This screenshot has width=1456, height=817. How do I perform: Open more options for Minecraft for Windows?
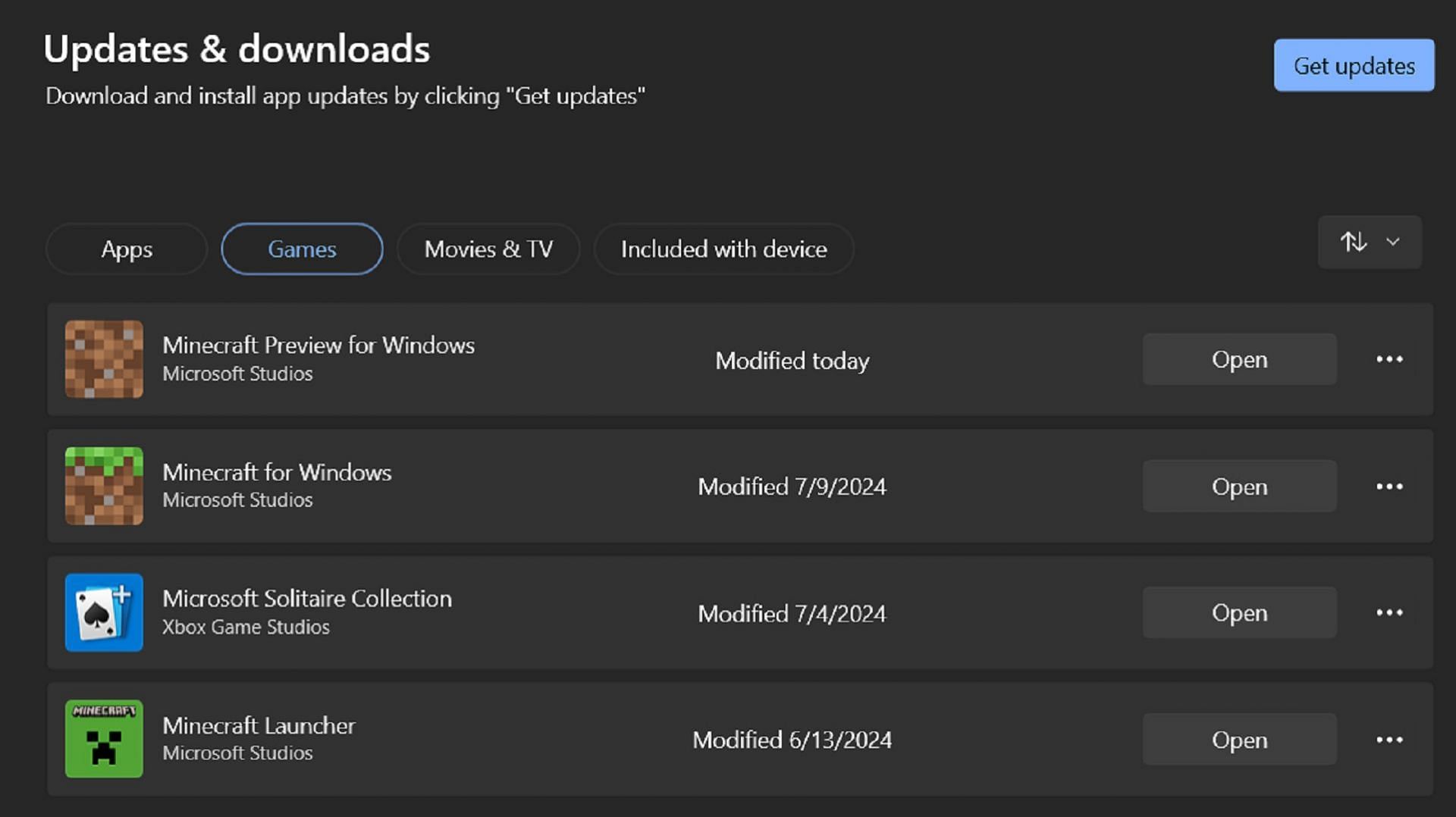tap(1389, 487)
